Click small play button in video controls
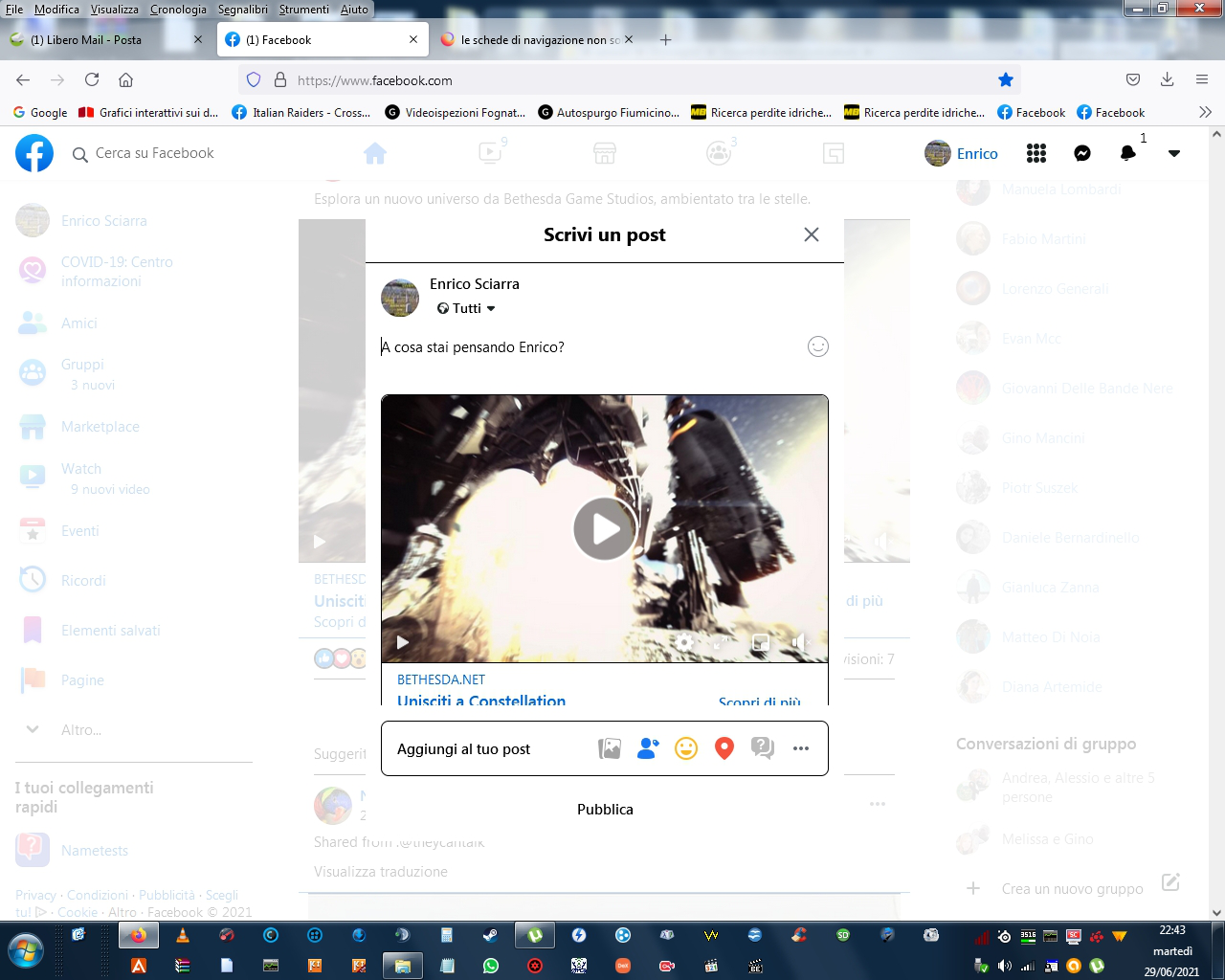This screenshot has width=1225, height=980. pos(403,642)
